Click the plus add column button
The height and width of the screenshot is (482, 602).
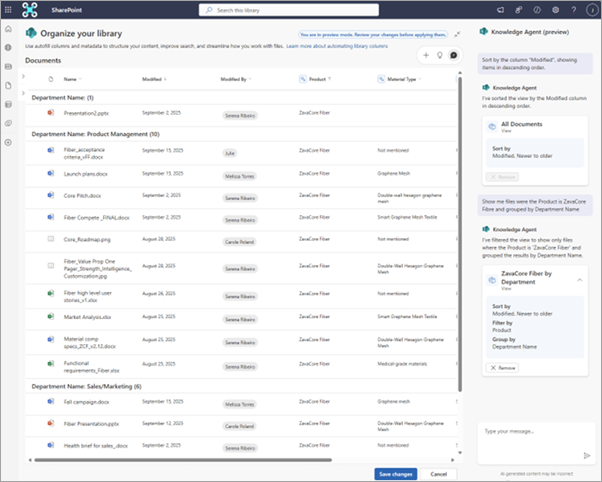coord(426,55)
